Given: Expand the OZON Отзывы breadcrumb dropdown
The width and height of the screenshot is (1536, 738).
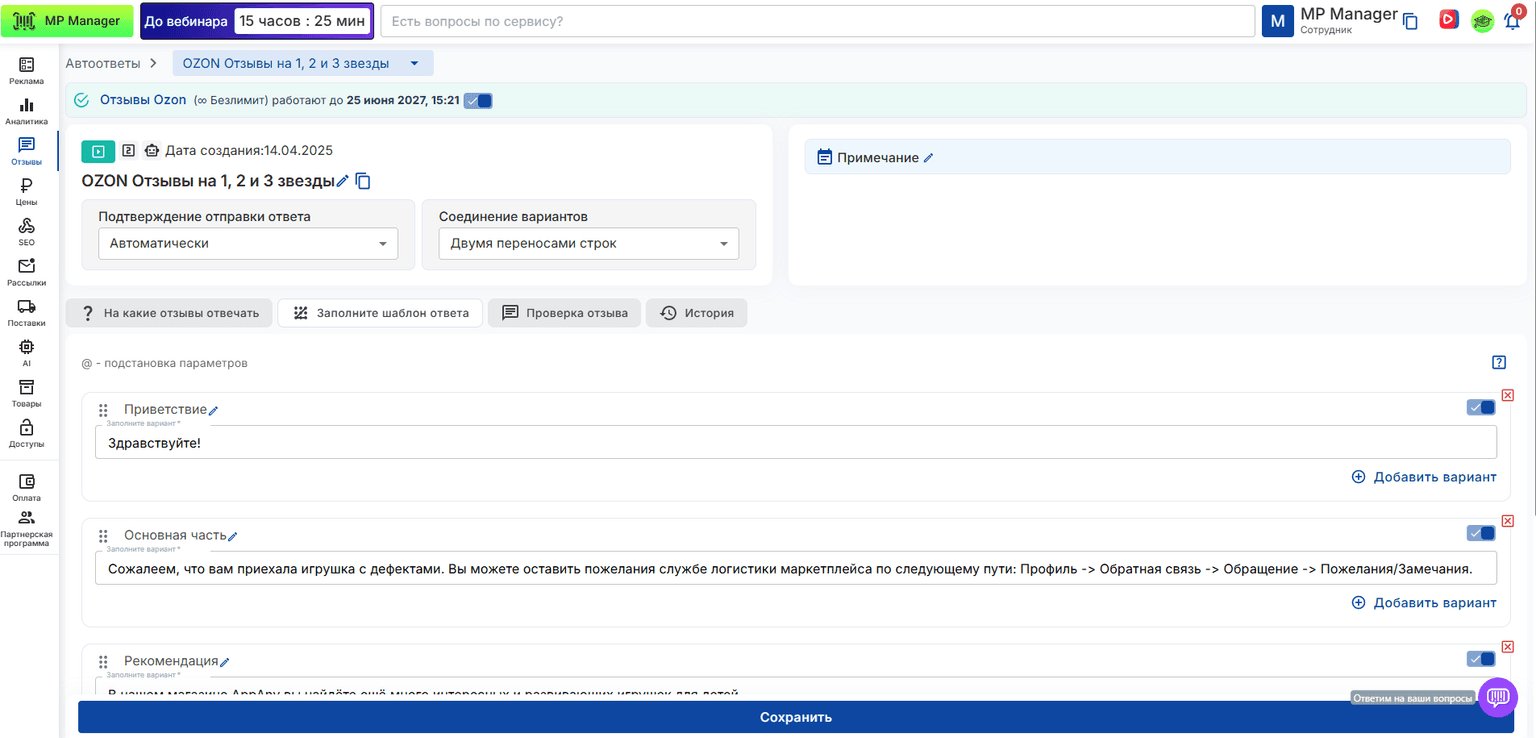Looking at the screenshot, I should click(x=303, y=63).
